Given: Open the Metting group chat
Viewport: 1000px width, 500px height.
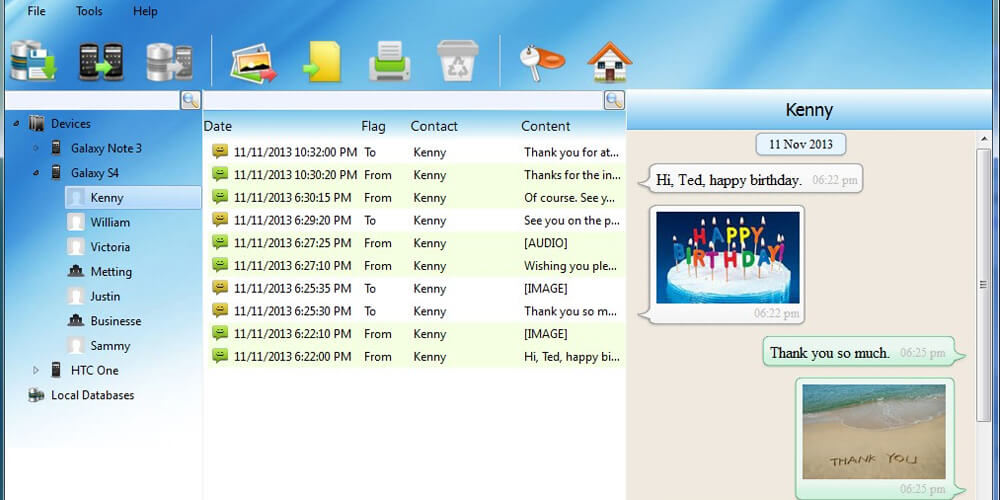Looking at the screenshot, I should (111, 272).
